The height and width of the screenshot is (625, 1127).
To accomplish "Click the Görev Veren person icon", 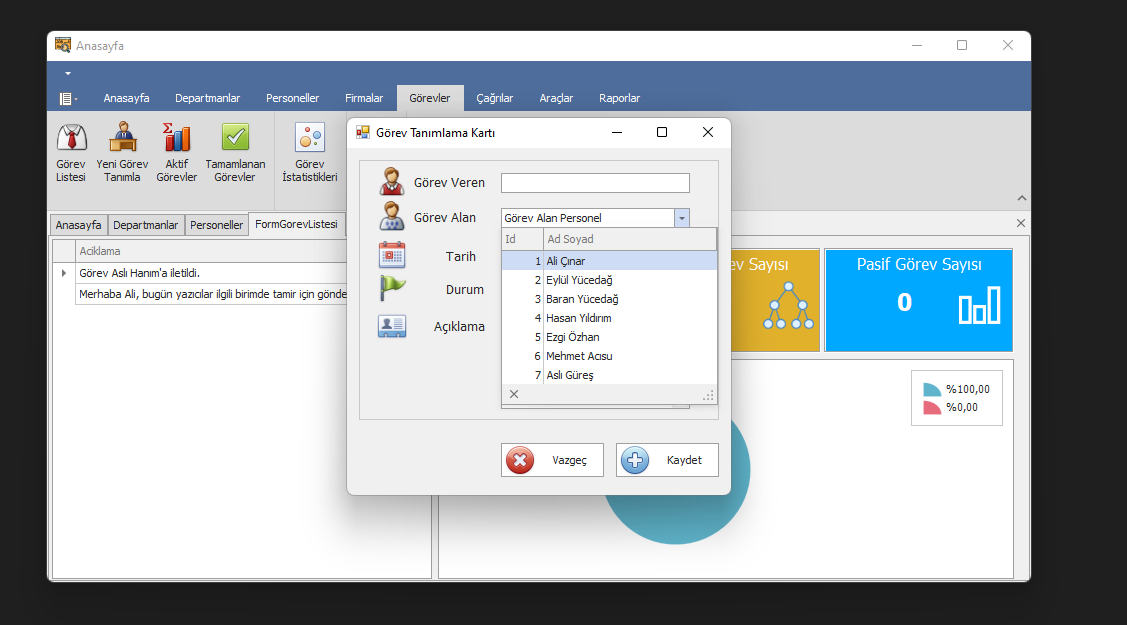I will tap(392, 182).
